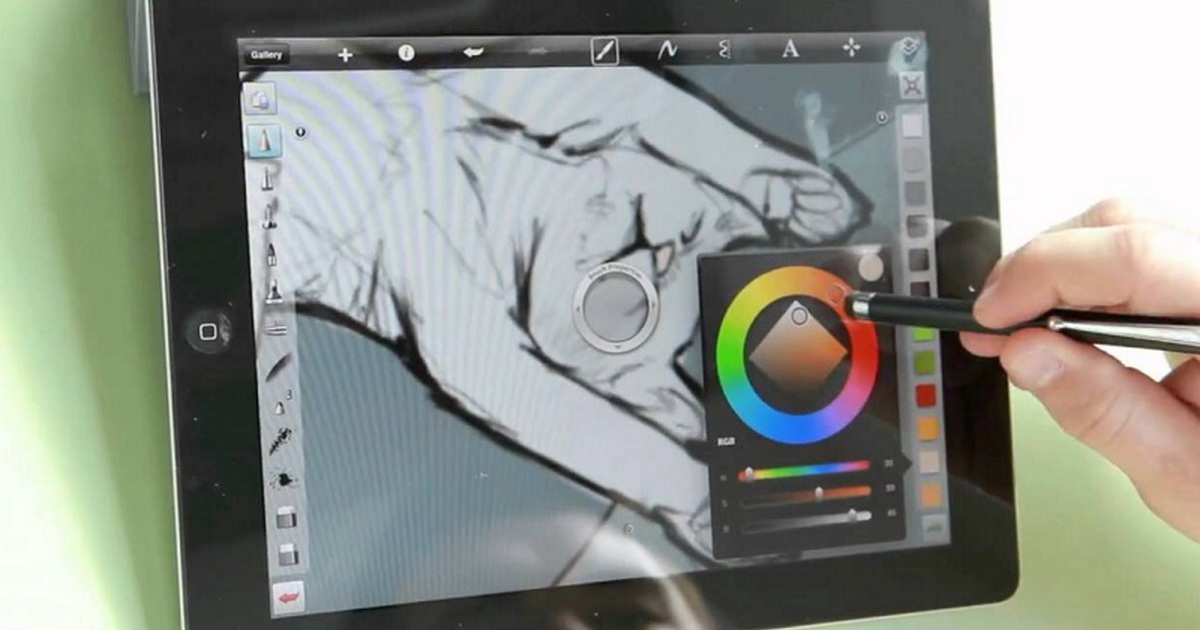Click the rainbow hue slider
Image resolution: width=1200 pixels, height=630 pixels.
pos(804,468)
